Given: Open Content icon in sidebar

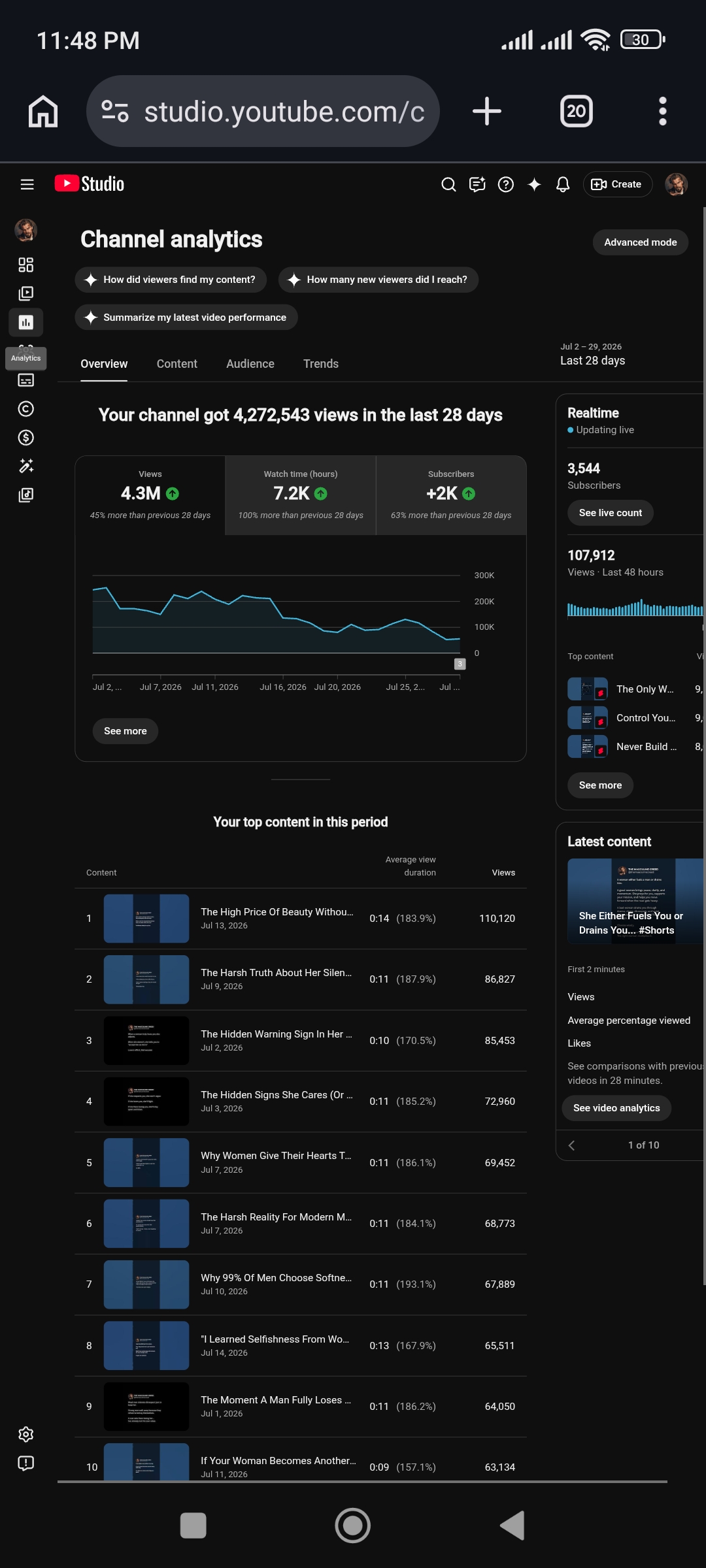Looking at the screenshot, I should click(x=25, y=293).
